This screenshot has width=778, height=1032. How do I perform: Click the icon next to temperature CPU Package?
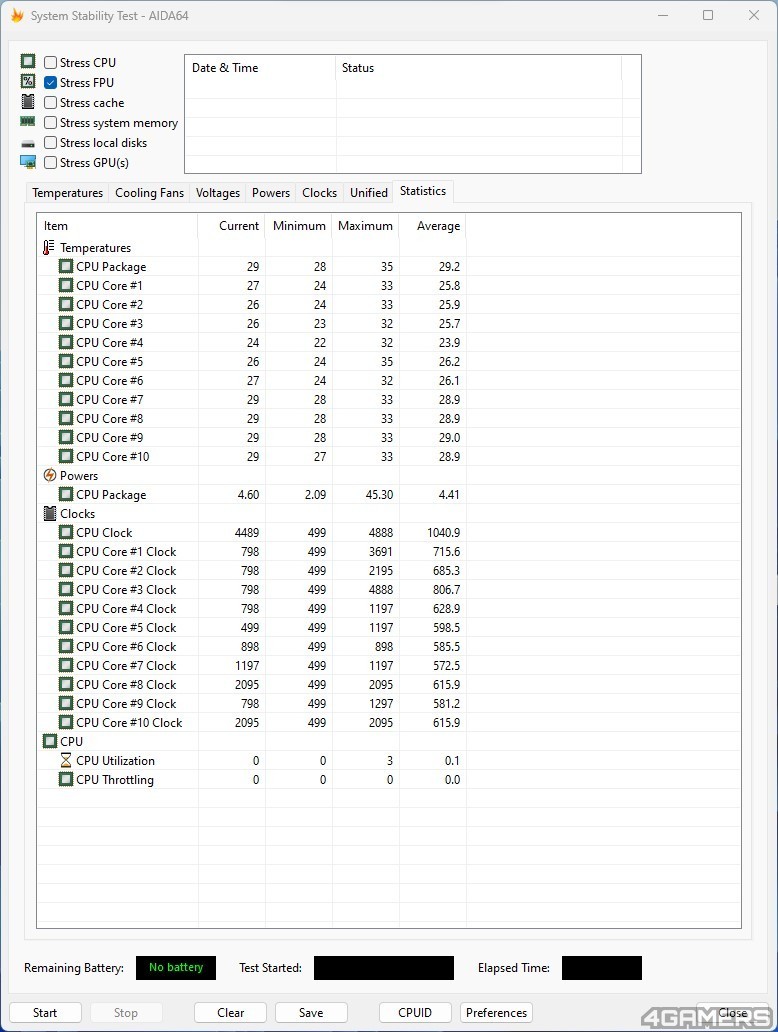coord(66,266)
